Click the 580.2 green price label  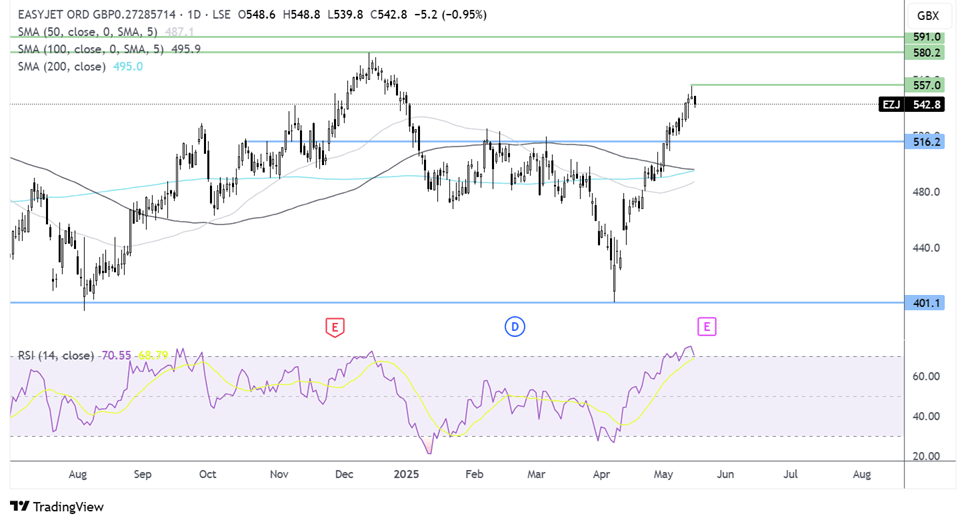click(927, 52)
